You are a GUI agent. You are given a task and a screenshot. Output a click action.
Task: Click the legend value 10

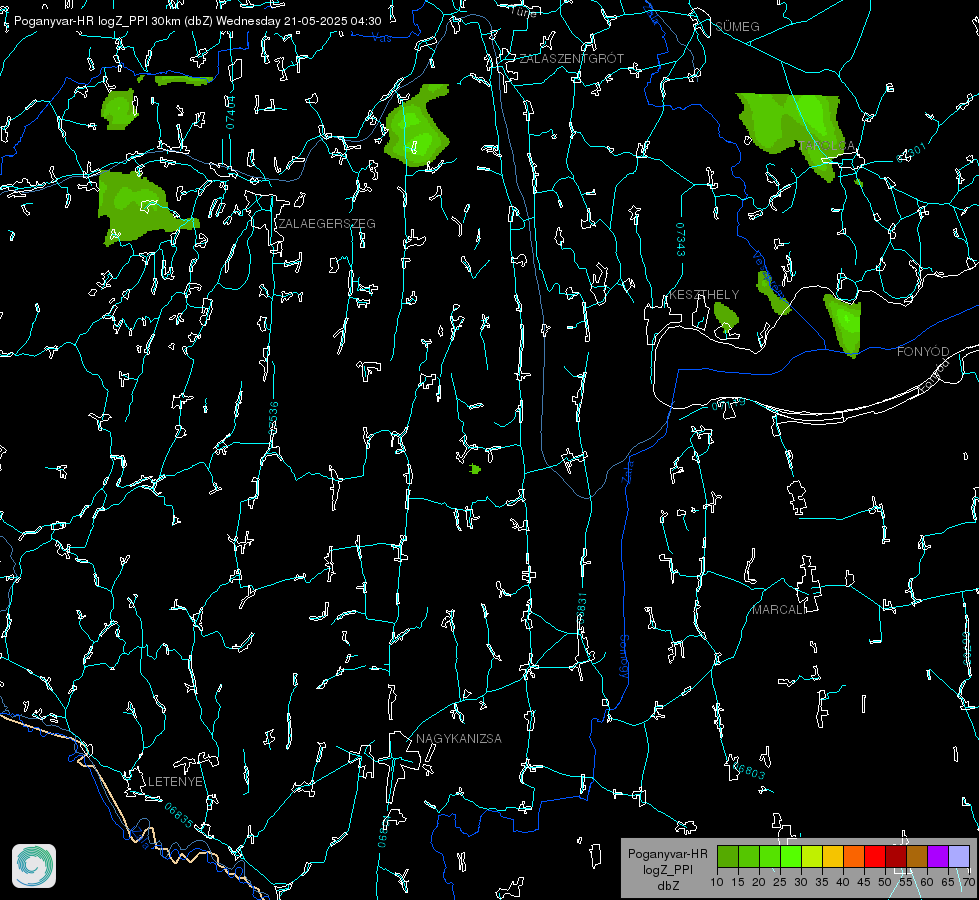tap(717, 883)
